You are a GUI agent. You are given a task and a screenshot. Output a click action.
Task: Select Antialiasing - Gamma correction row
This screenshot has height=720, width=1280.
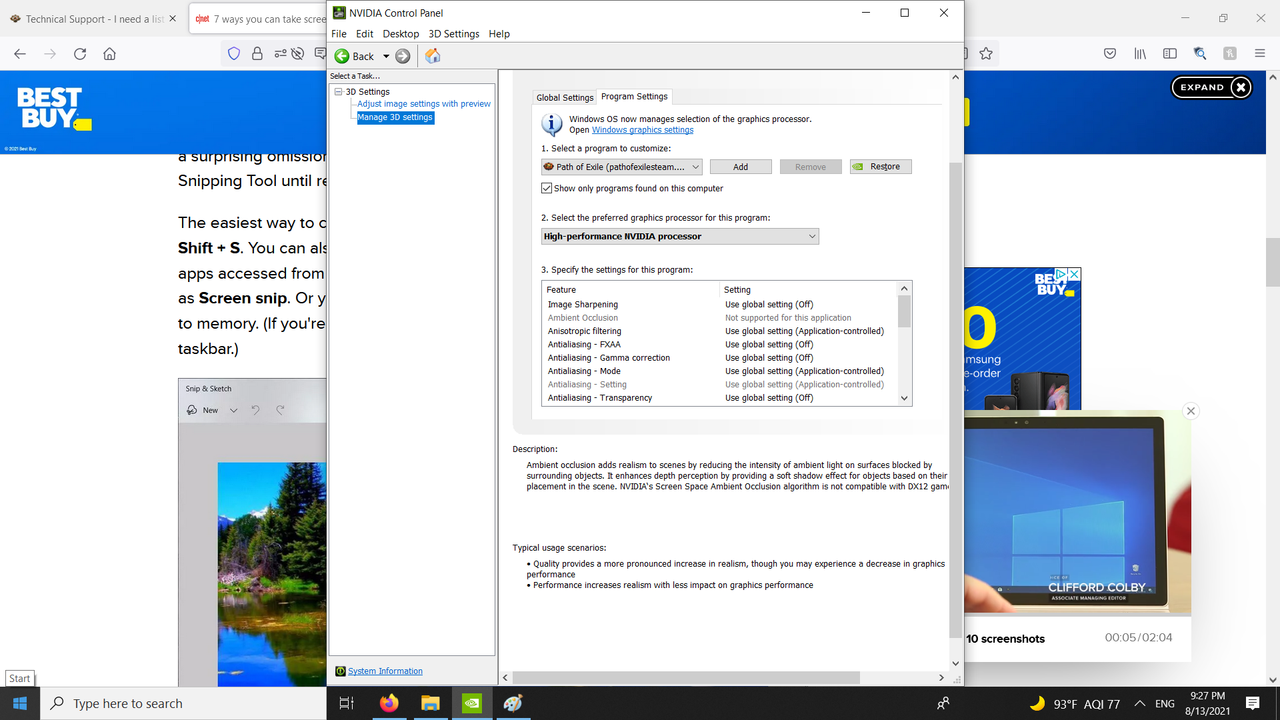click(719, 357)
